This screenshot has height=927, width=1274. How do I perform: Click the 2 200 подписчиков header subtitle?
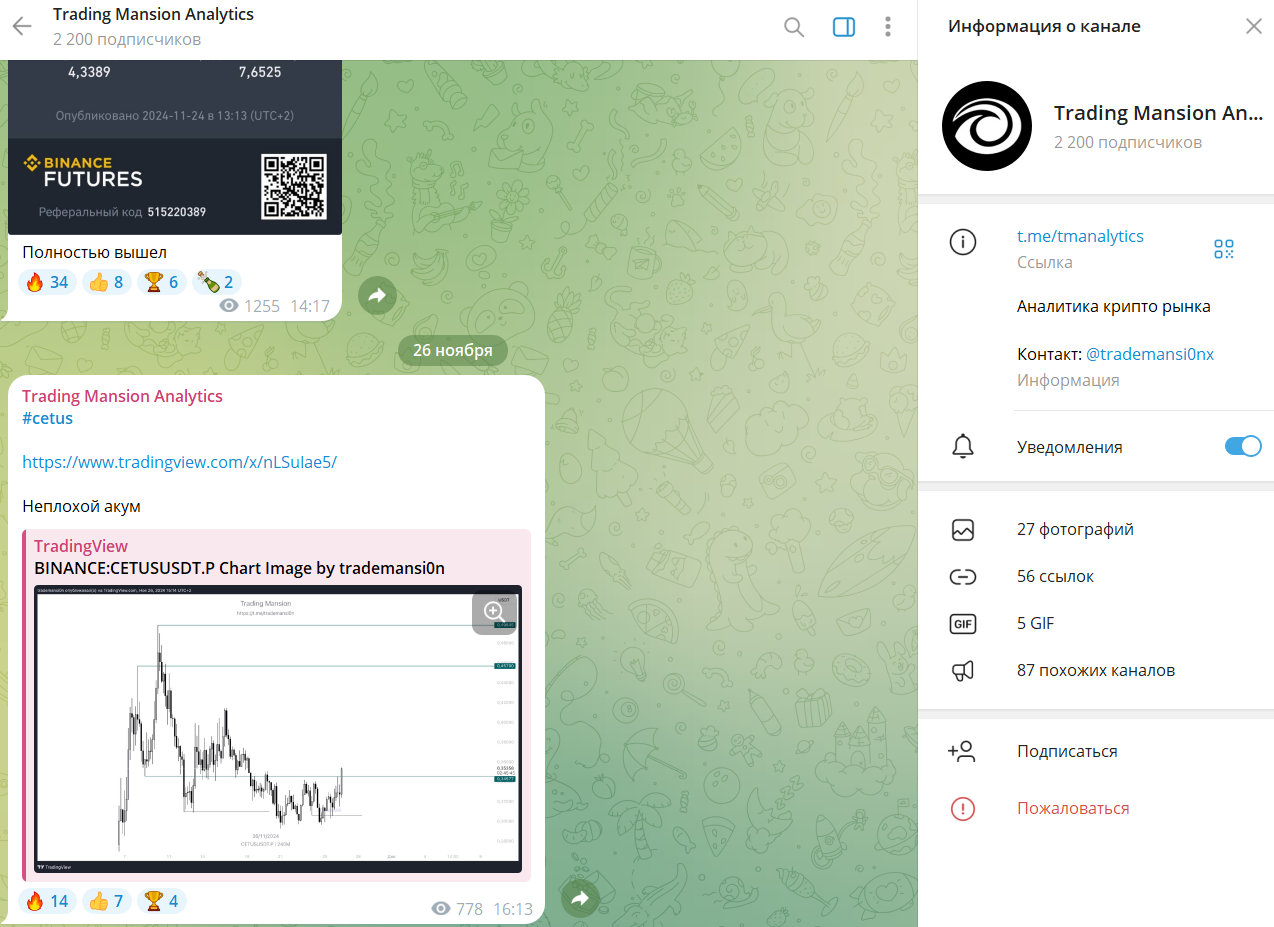click(x=127, y=40)
